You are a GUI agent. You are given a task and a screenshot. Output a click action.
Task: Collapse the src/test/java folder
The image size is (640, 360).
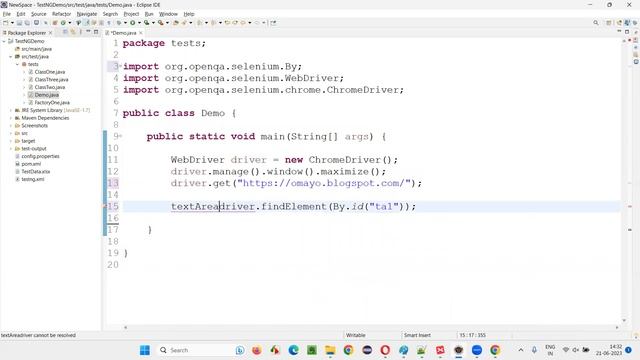11,57
